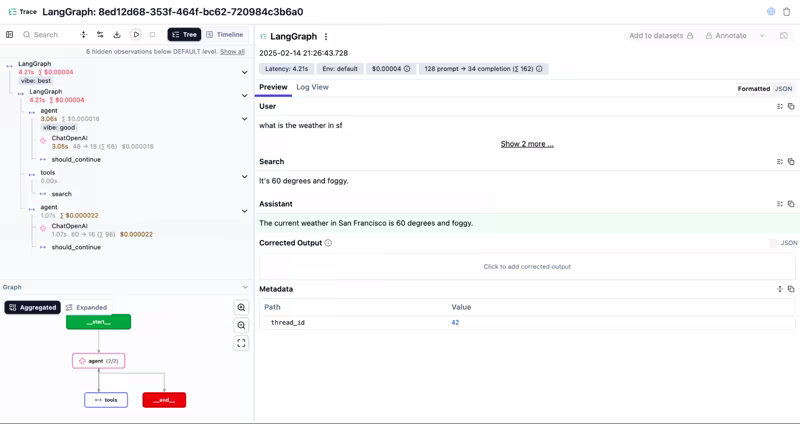The width and height of the screenshot is (800, 424).
Task: Expand all Metadata rows icon
Action: point(780,289)
